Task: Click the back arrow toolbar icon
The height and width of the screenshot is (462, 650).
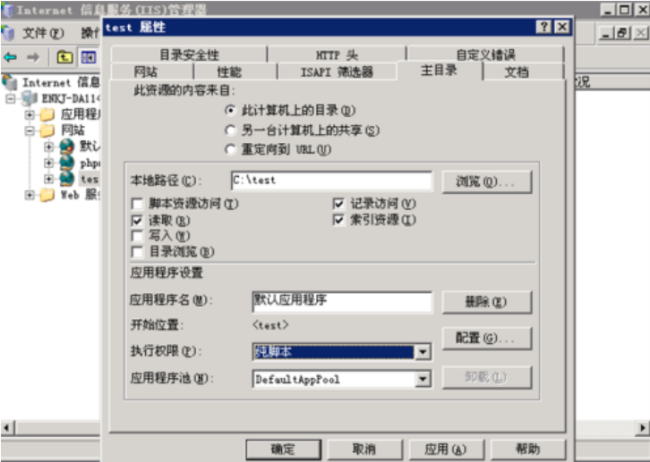Action: (10, 57)
